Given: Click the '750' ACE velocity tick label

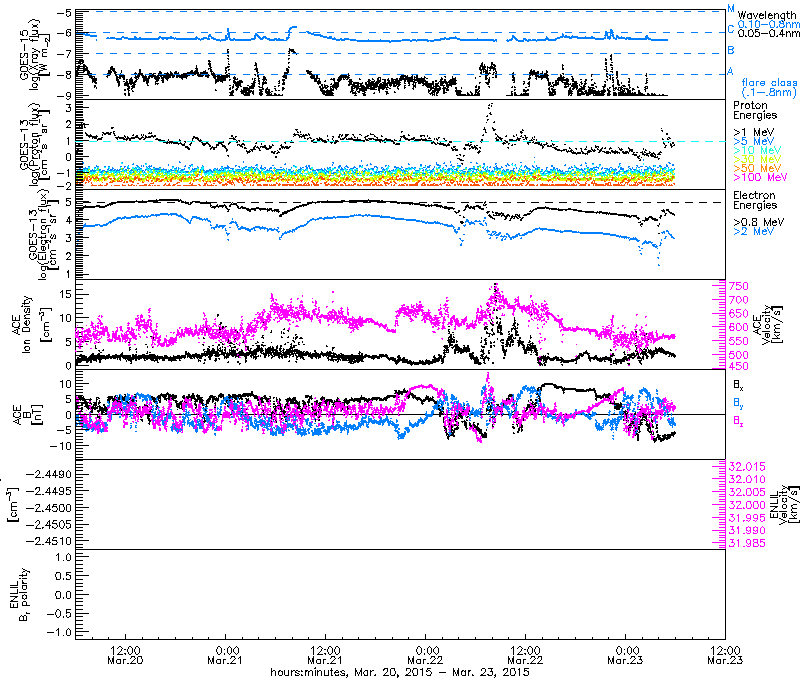Looking at the screenshot, I should coord(739,286).
